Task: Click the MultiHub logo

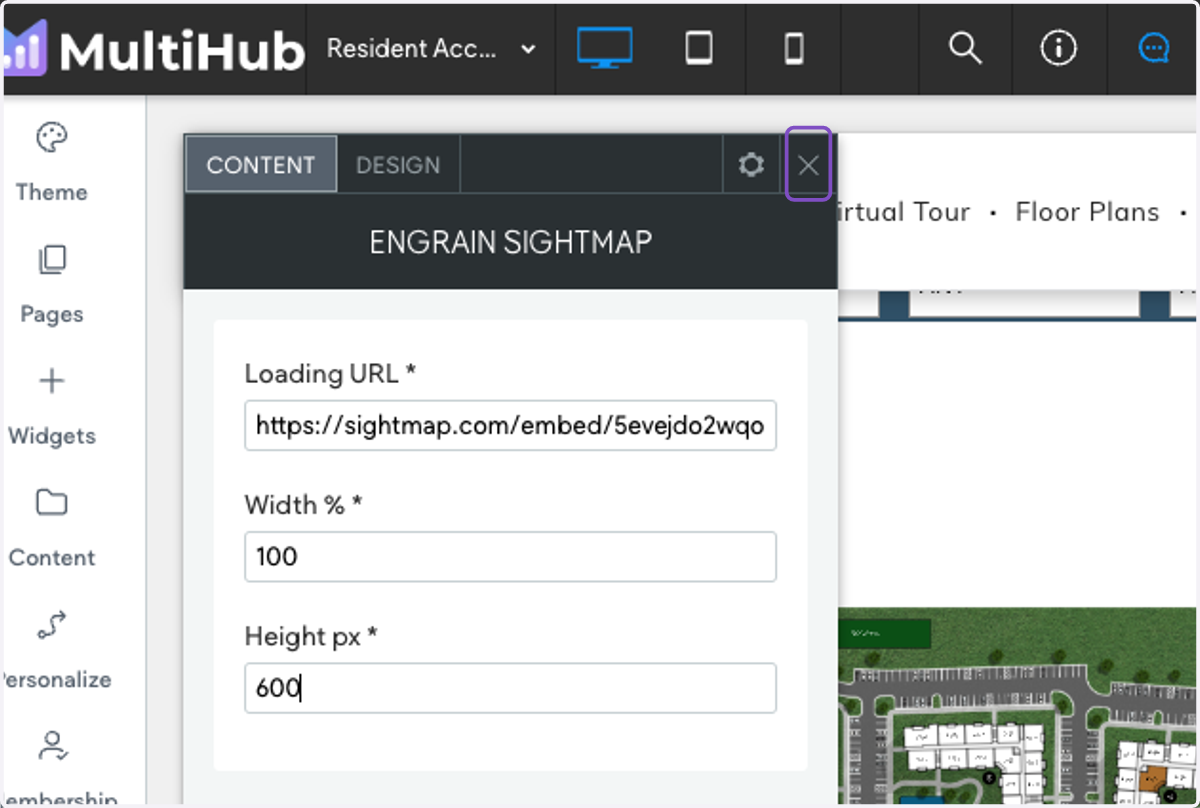Action: [x=153, y=49]
